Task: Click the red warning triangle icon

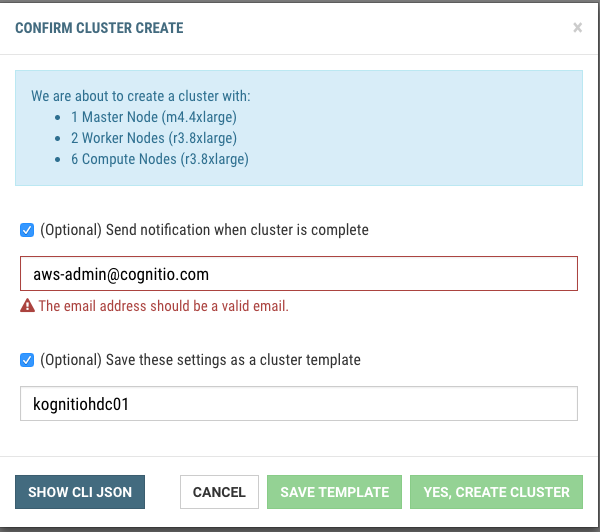Action: tap(27, 306)
